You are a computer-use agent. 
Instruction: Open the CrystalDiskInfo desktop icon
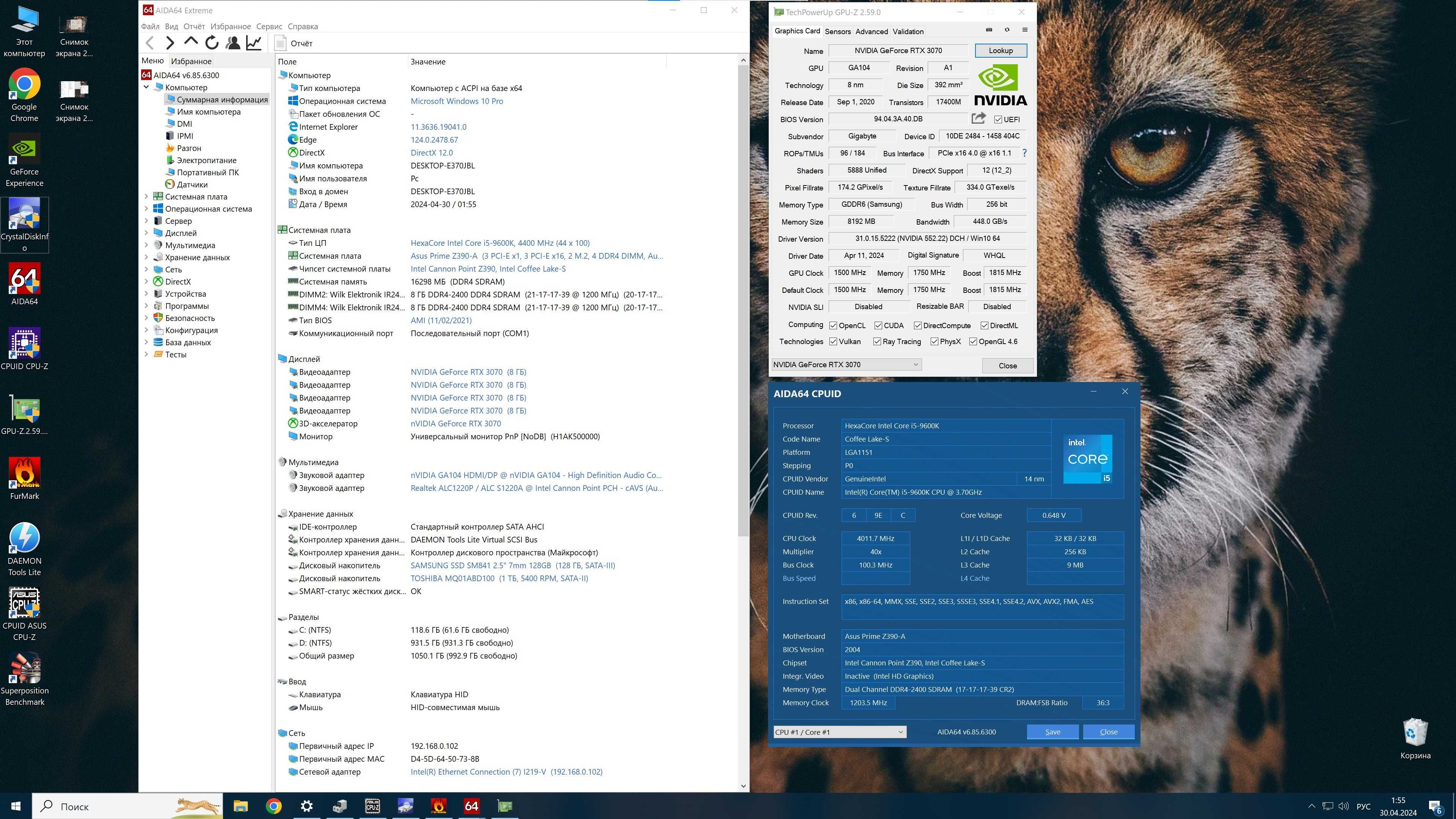24,225
